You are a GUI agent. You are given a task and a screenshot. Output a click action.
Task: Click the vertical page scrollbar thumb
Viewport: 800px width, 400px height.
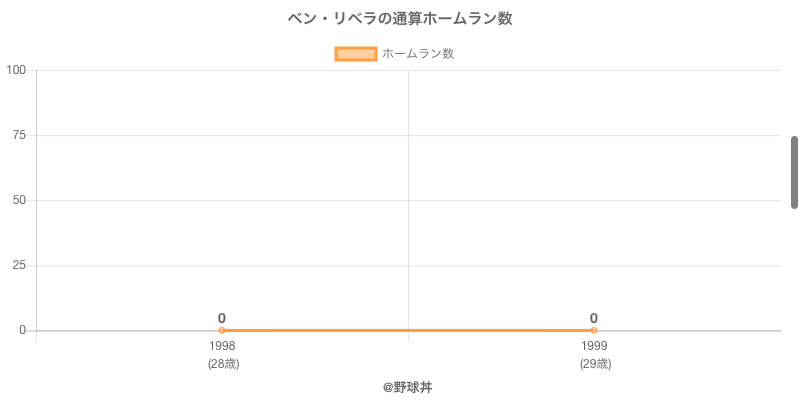point(794,172)
